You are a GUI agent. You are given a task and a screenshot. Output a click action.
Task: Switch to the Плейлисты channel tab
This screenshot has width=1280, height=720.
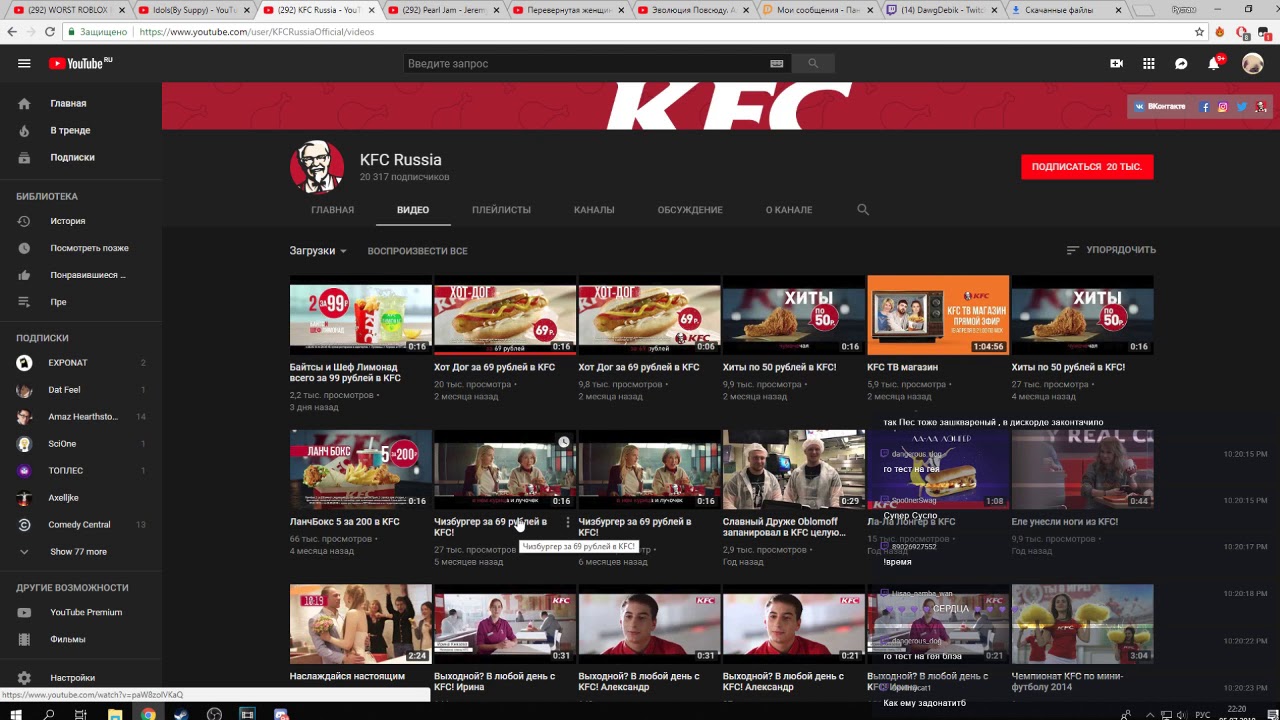501,210
